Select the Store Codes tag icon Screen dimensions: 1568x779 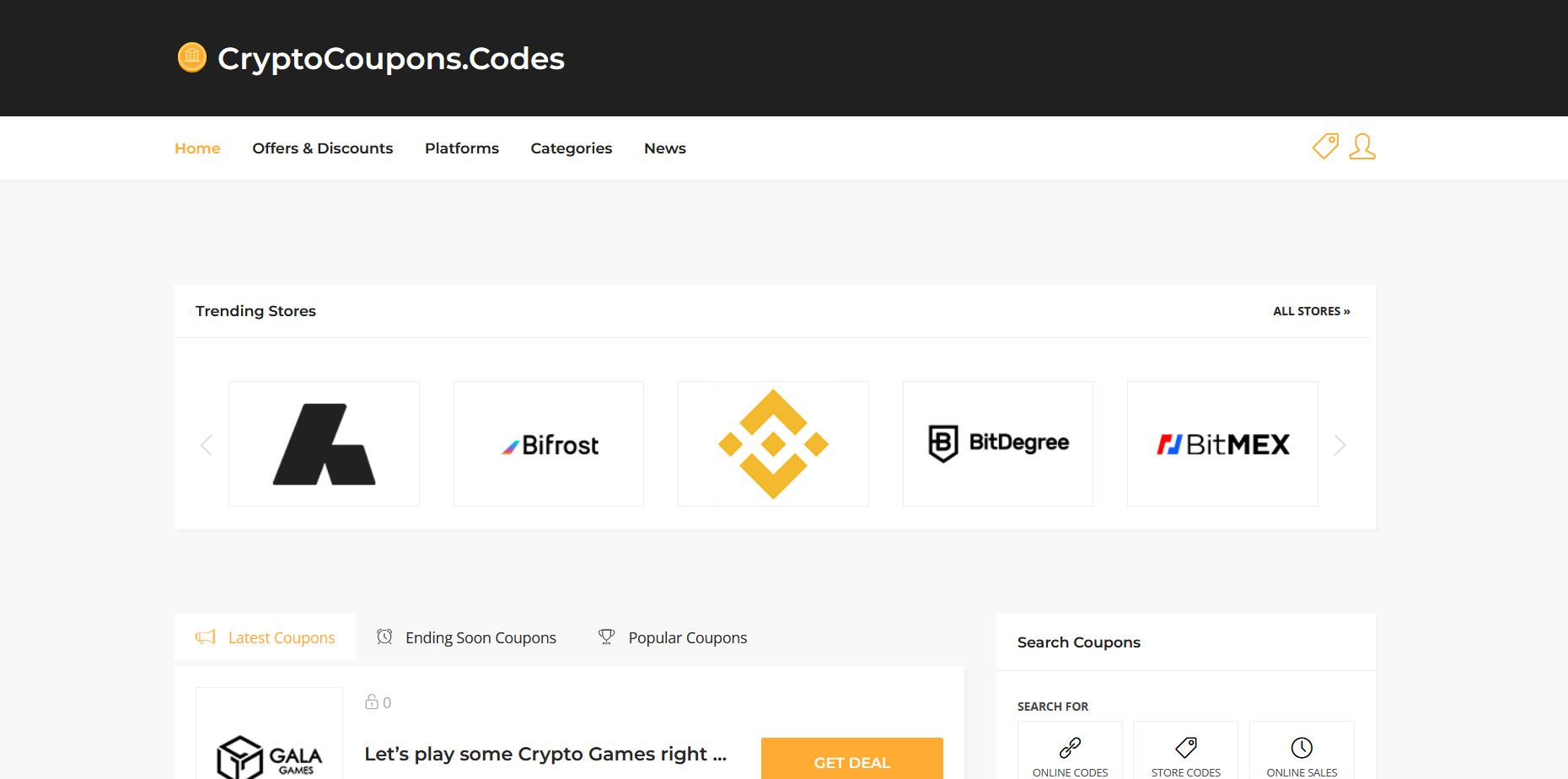coord(1185,748)
